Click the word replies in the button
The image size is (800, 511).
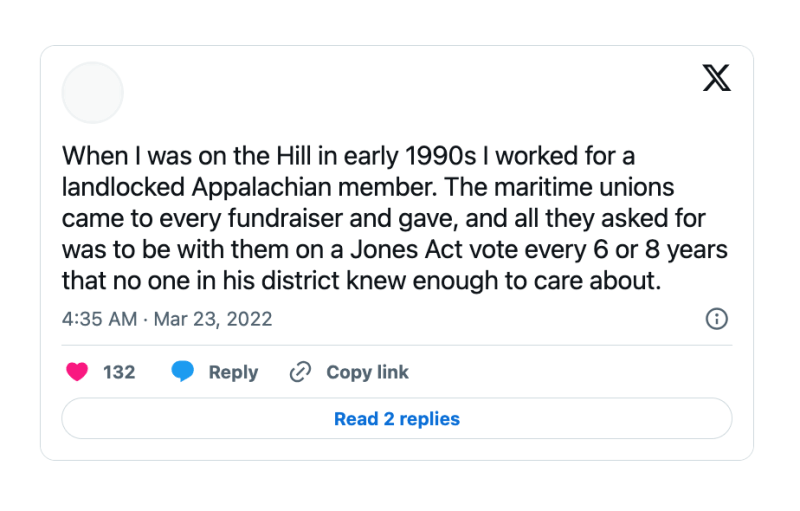pyautogui.click(x=430, y=419)
